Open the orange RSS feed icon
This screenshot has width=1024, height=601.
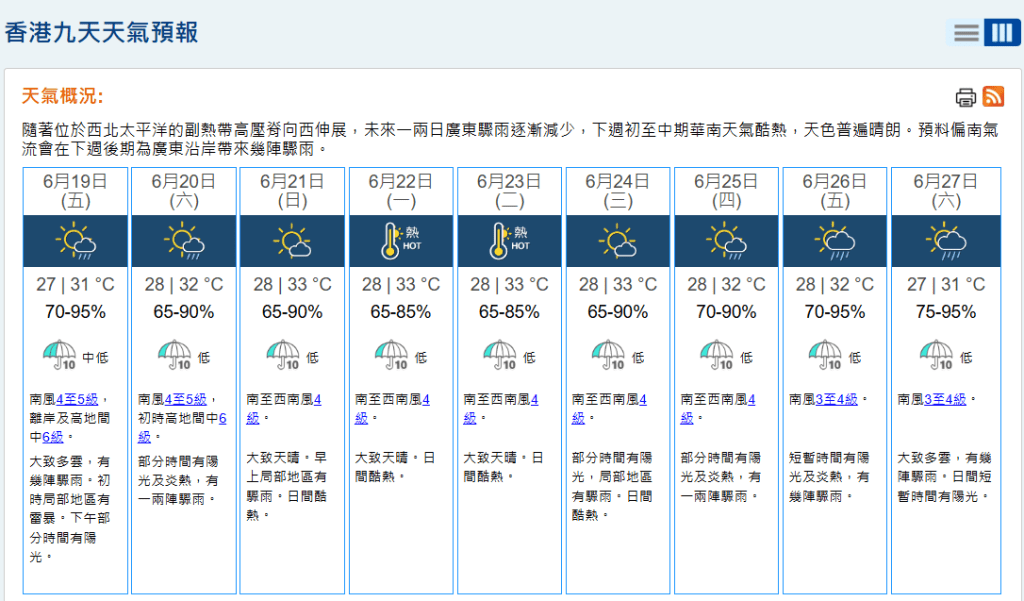tap(993, 96)
